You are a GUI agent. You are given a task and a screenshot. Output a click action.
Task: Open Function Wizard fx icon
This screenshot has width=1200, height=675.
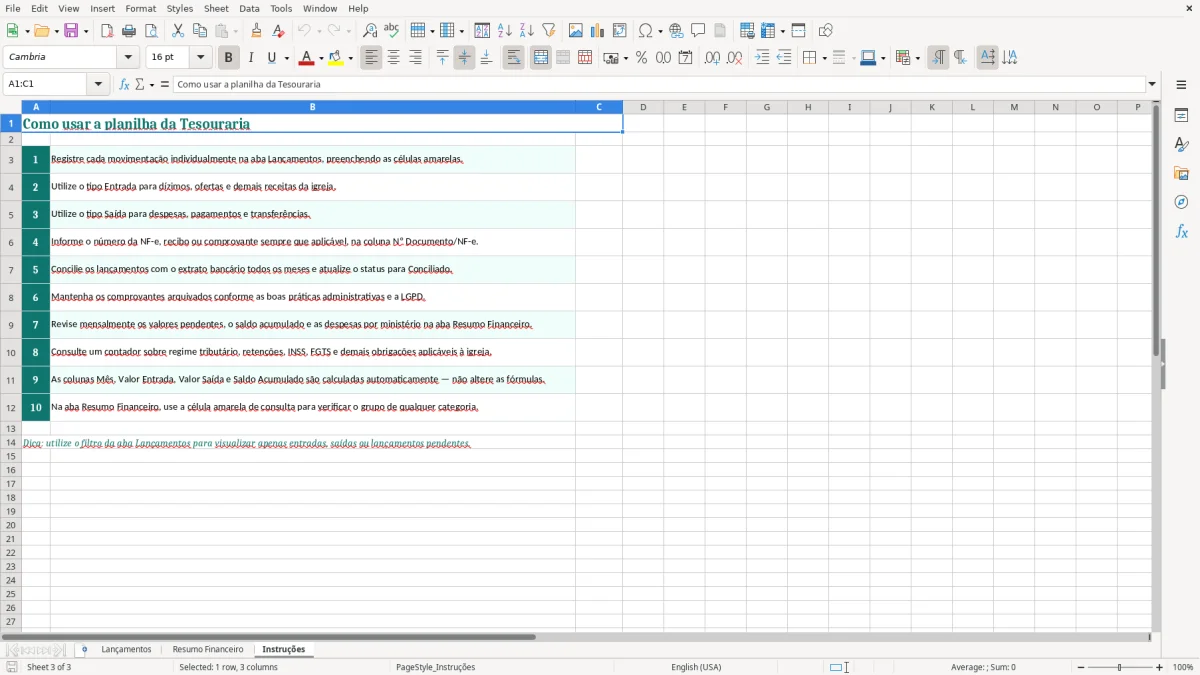click(x=124, y=84)
